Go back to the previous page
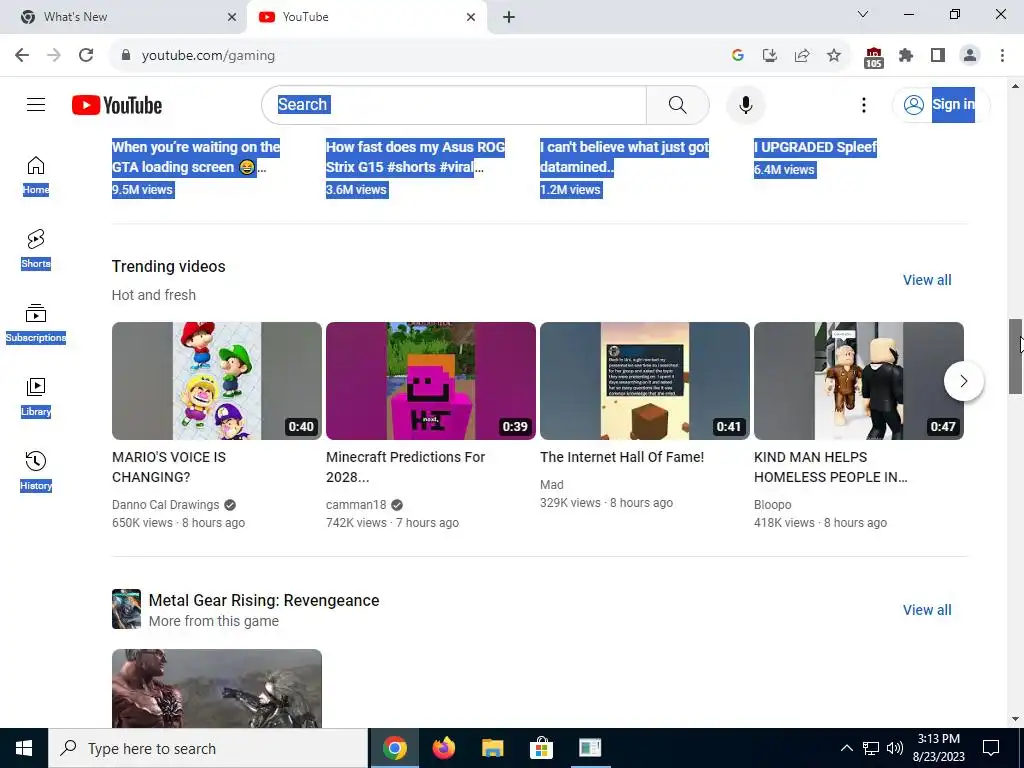The width and height of the screenshot is (1024, 768). 22,56
